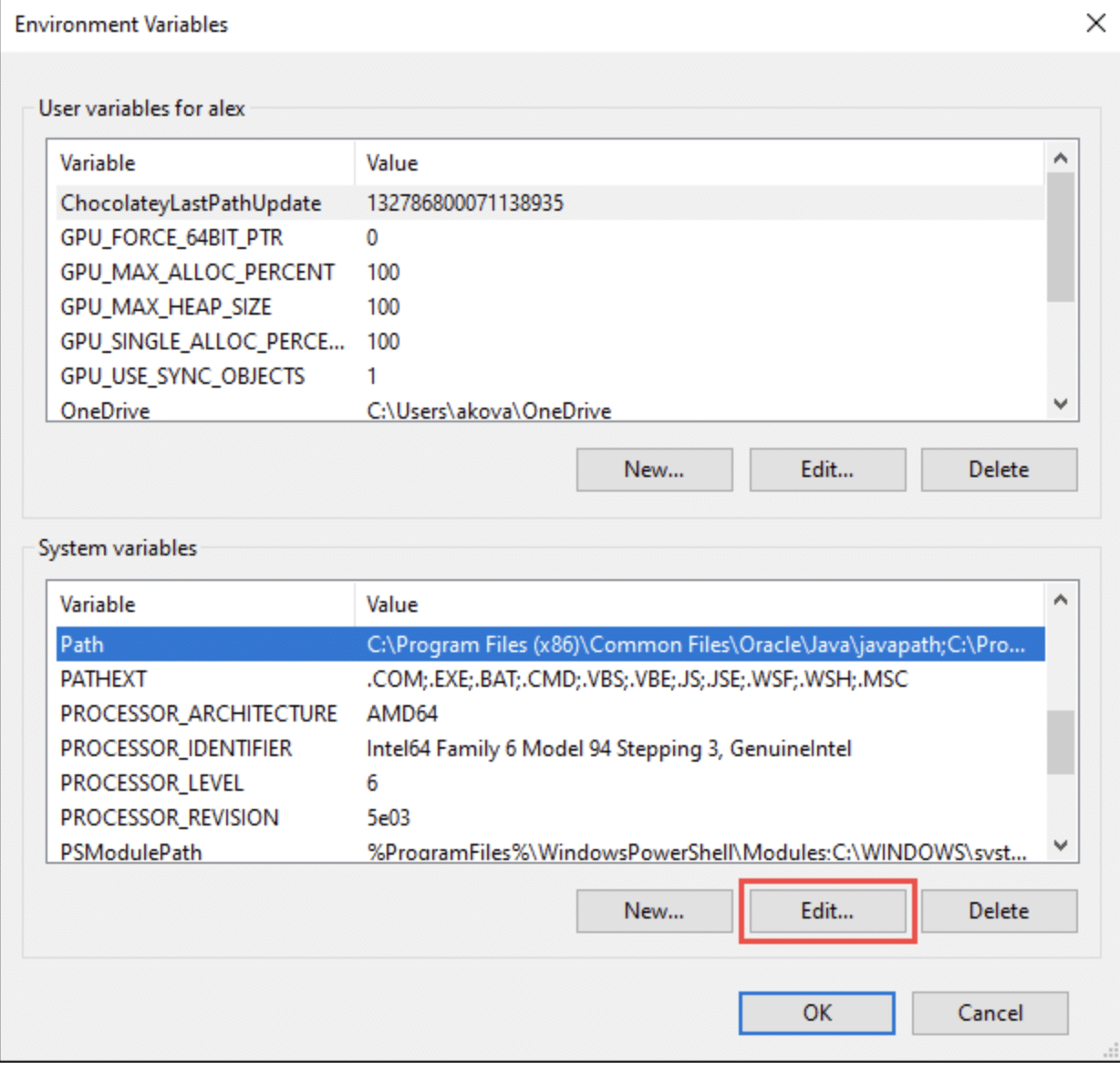Screen dimensions: 1120x1069
Task: Click Edit button under System variables
Action: click(x=827, y=911)
